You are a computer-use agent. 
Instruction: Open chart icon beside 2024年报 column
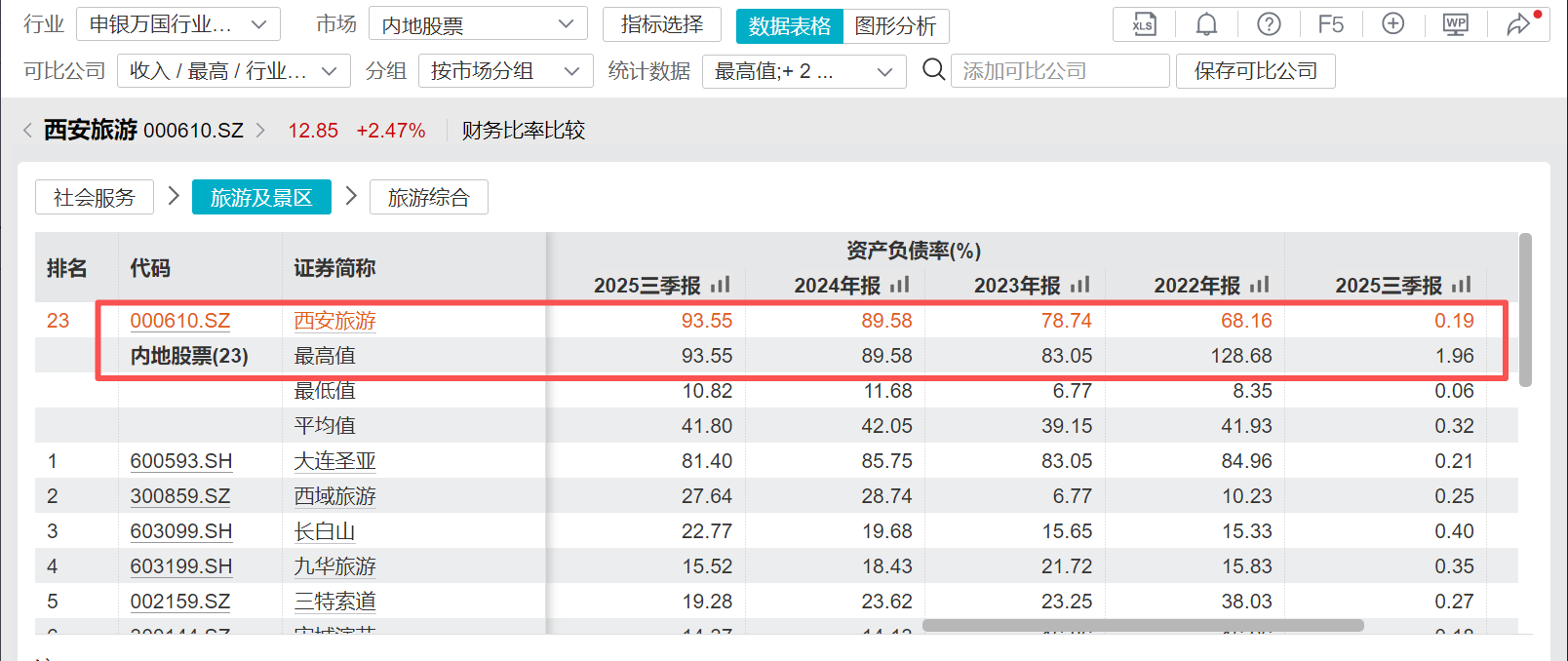click(900, 285)
